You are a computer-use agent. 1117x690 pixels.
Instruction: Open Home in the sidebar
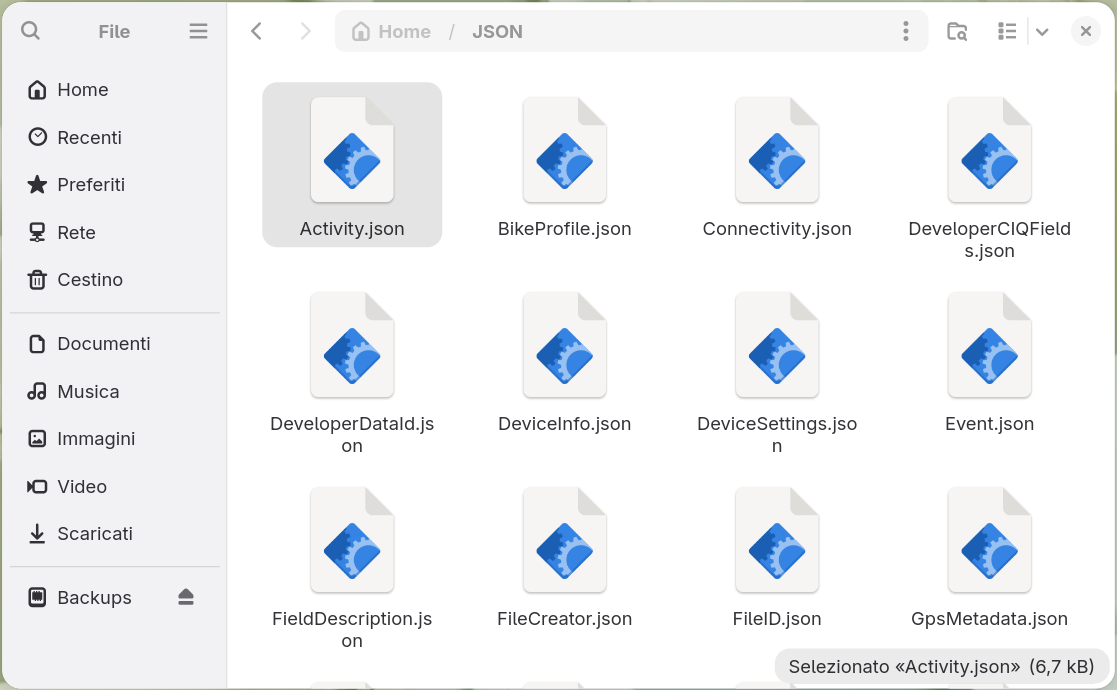115,90
